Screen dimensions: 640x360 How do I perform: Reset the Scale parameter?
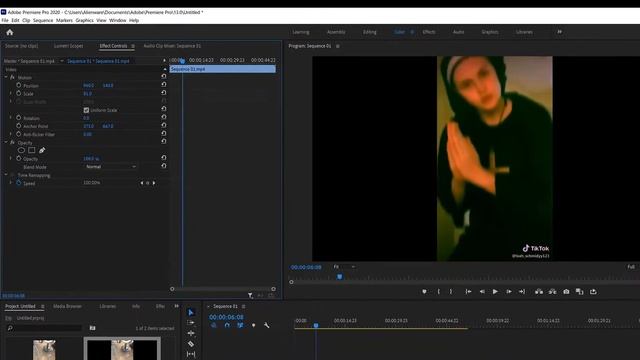pyautogui.click(x=164, y=93)
